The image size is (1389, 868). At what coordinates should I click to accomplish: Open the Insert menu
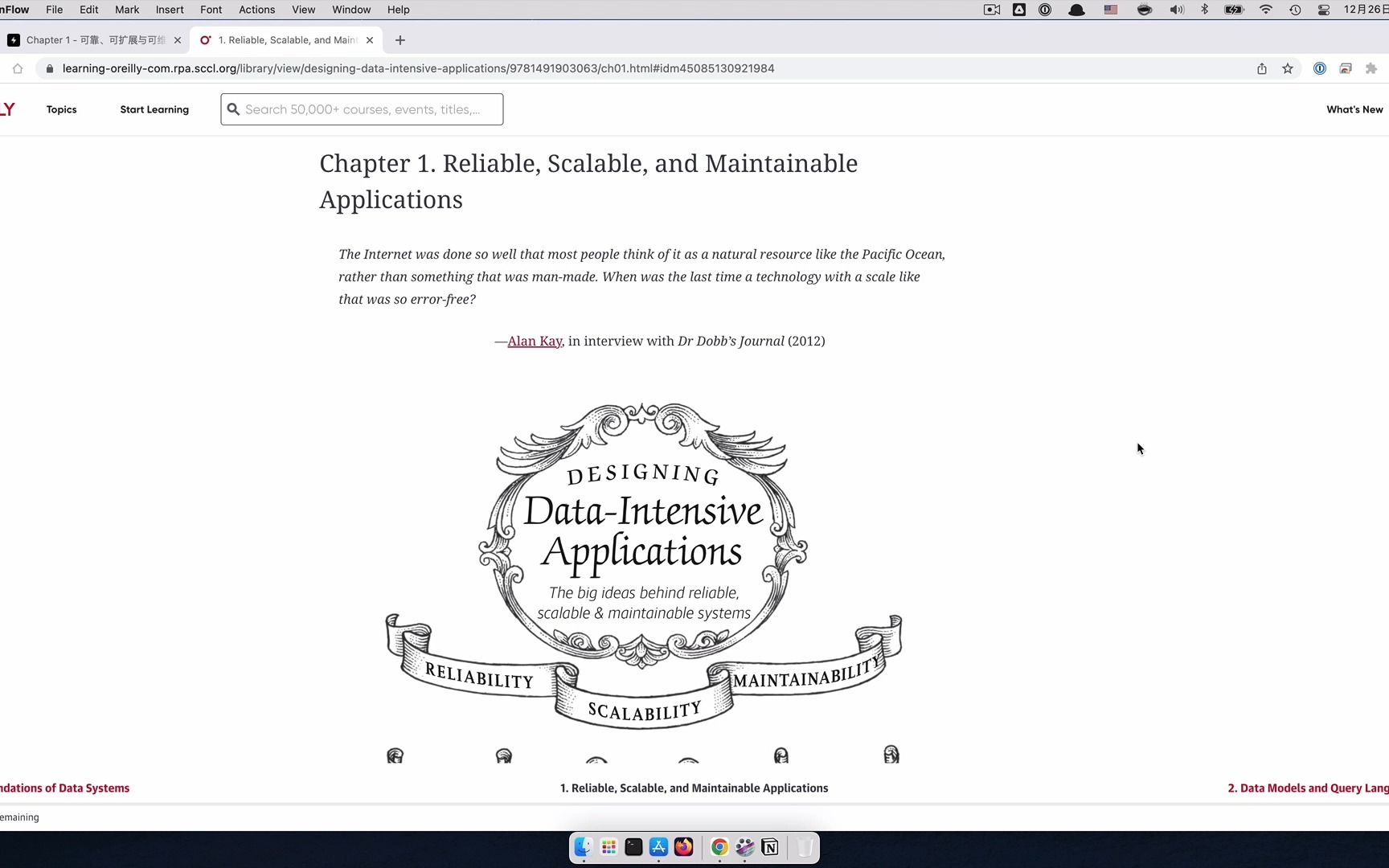pyautogui.click(x=170, y=10)
